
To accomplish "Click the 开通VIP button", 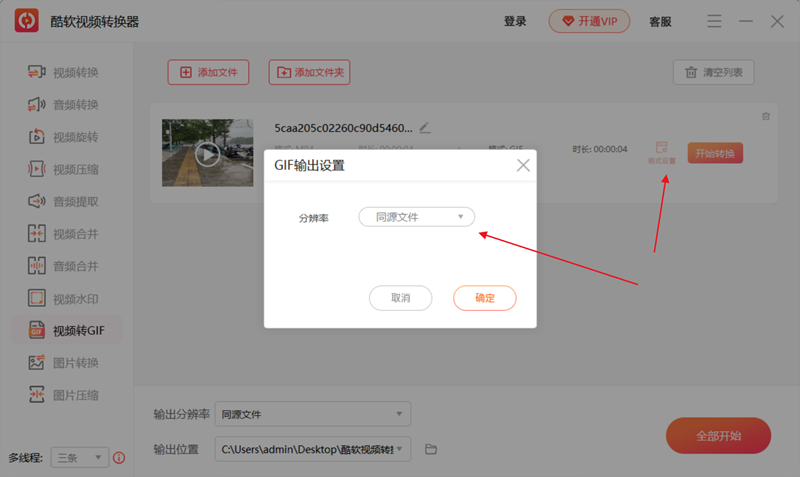I will [589, 21].
